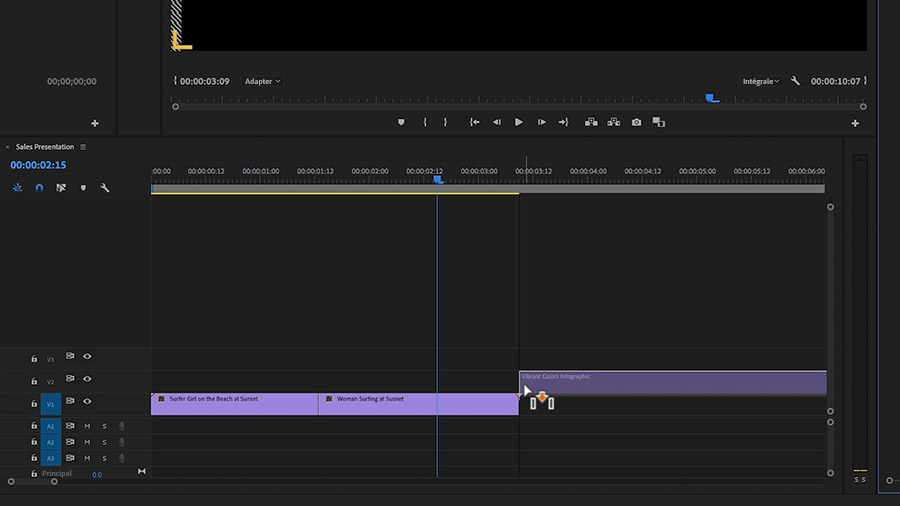Viewport: 900px width, 506px height.
Task: Click Principal track volume value 0.0
Action: point(97,474)
